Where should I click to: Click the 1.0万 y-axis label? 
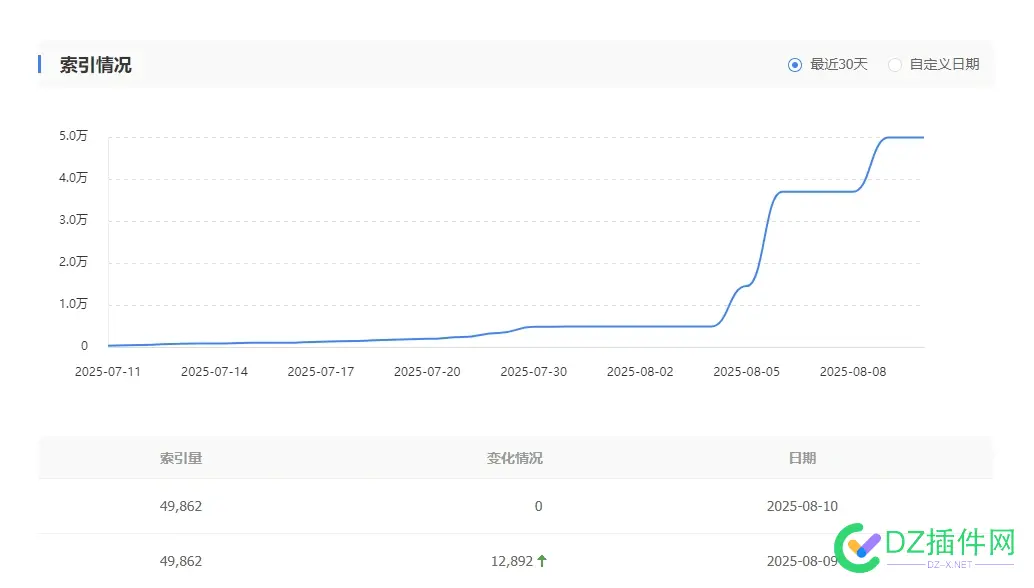pos(73,304)
